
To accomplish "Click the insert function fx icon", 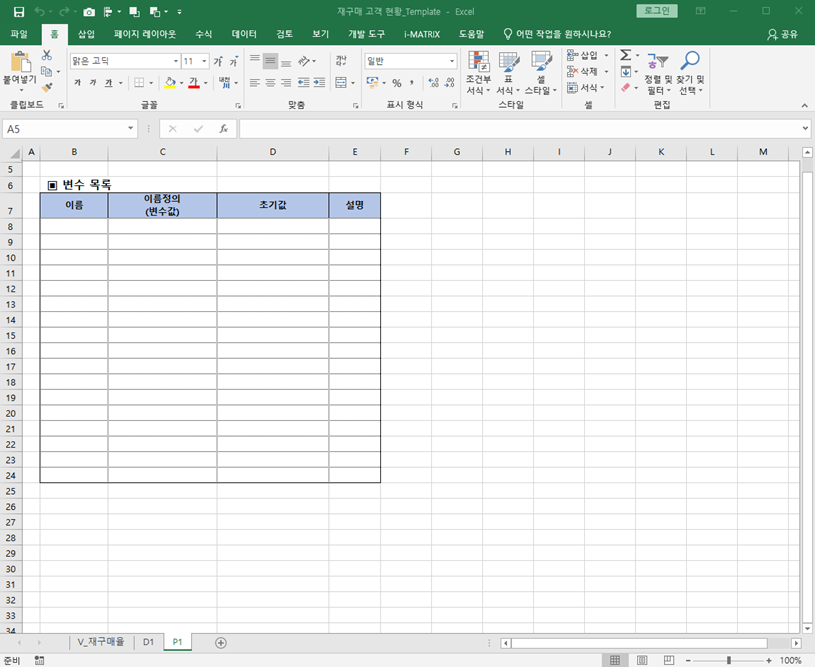I will 224,129.
